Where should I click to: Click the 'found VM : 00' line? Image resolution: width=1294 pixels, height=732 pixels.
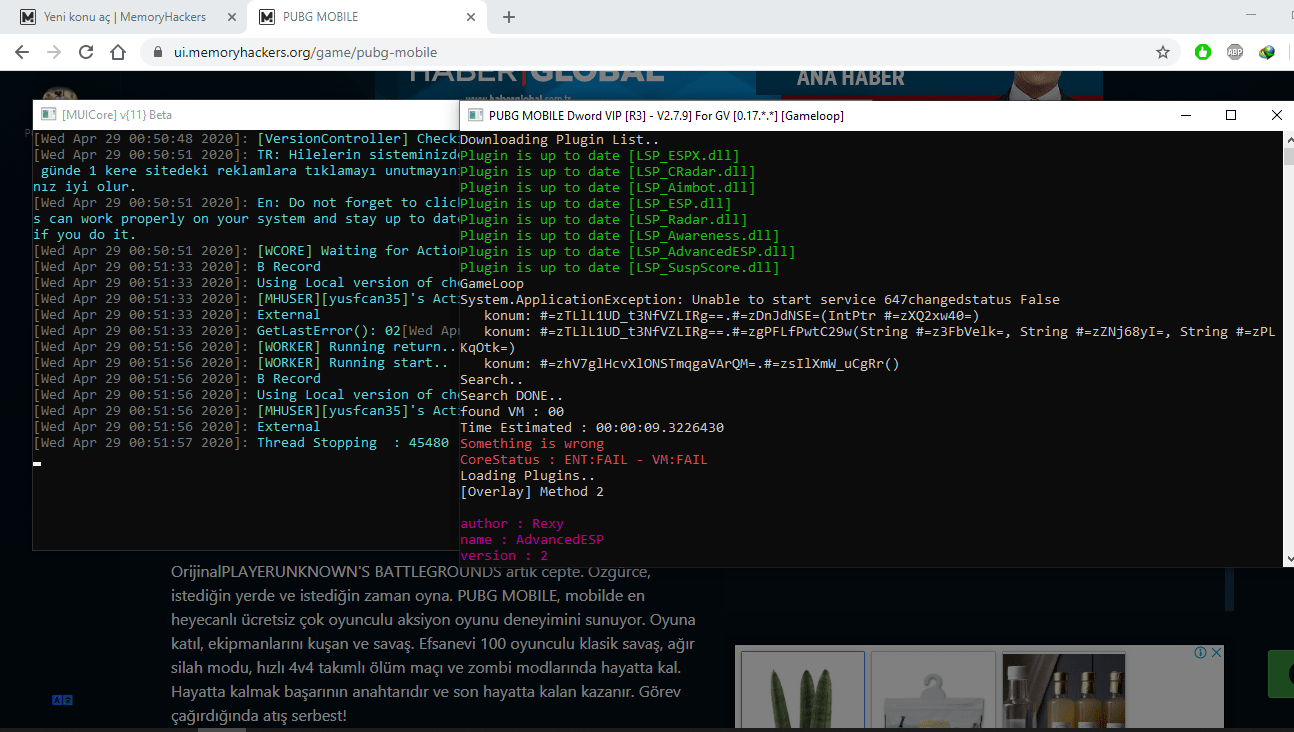pos(512,411)
